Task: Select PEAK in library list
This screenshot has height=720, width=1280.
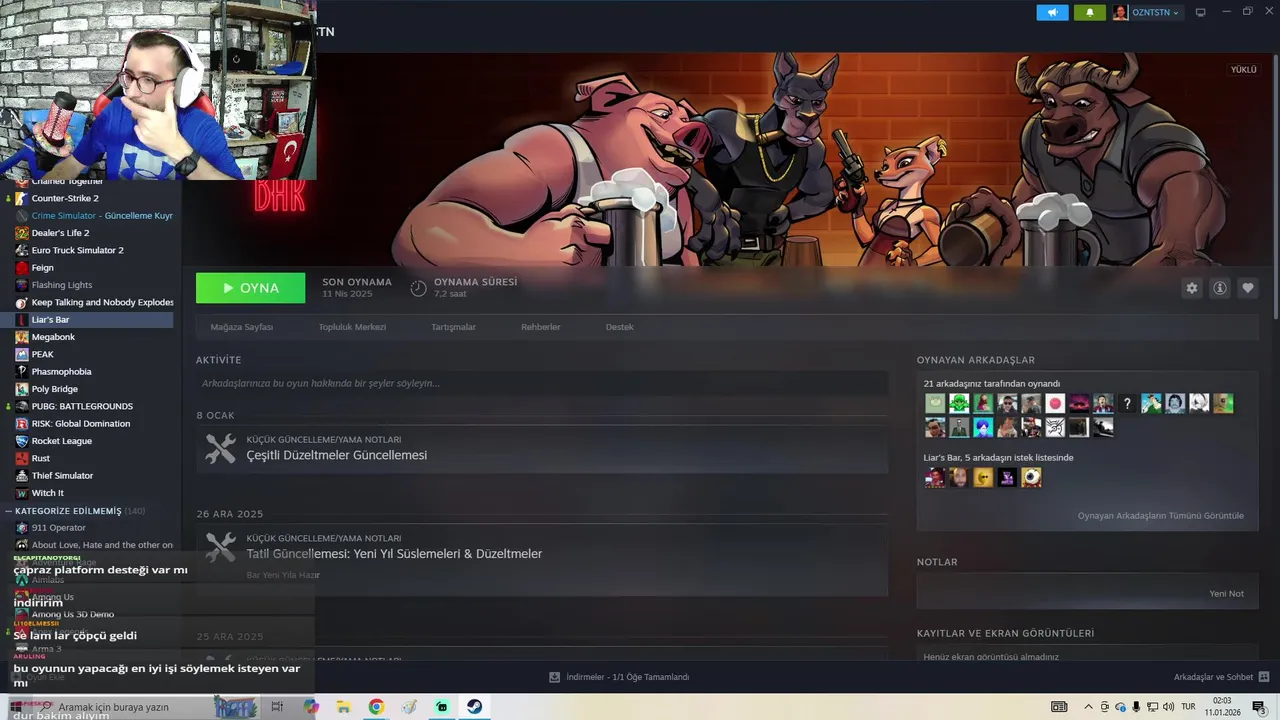Action: (x=42, y=354)
